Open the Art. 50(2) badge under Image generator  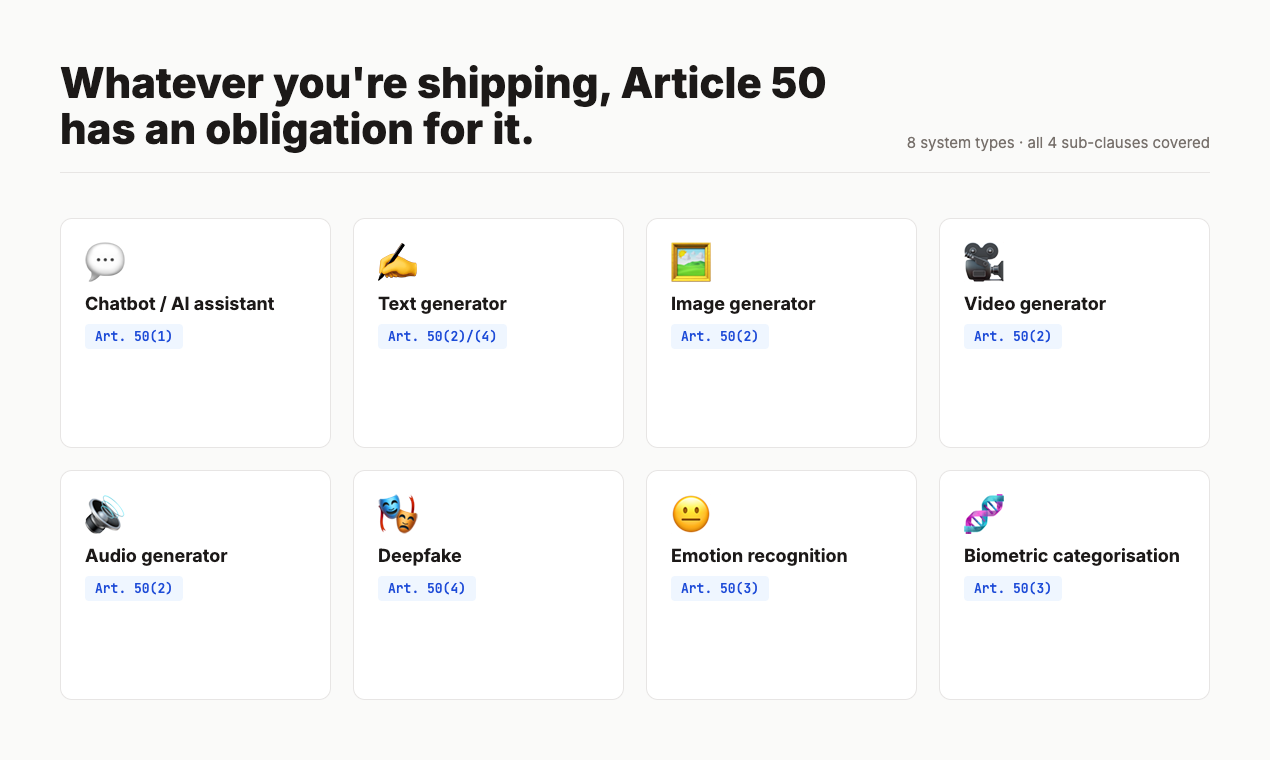[719, 336]
